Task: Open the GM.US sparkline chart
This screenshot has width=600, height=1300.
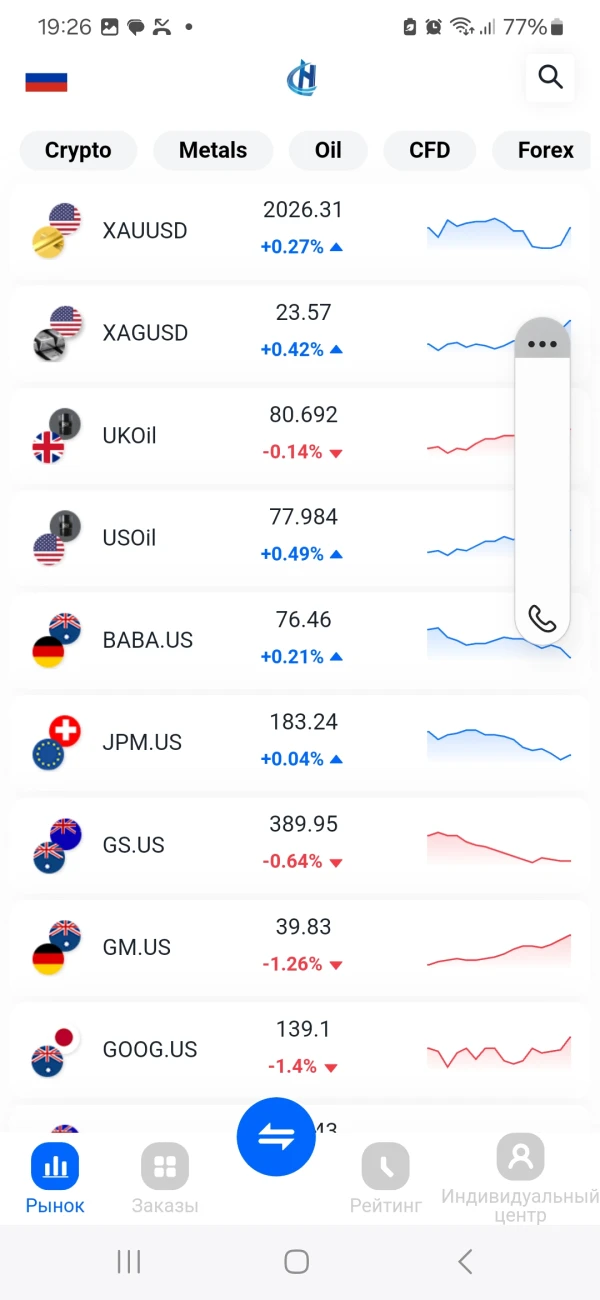Action: pos(498,948)
